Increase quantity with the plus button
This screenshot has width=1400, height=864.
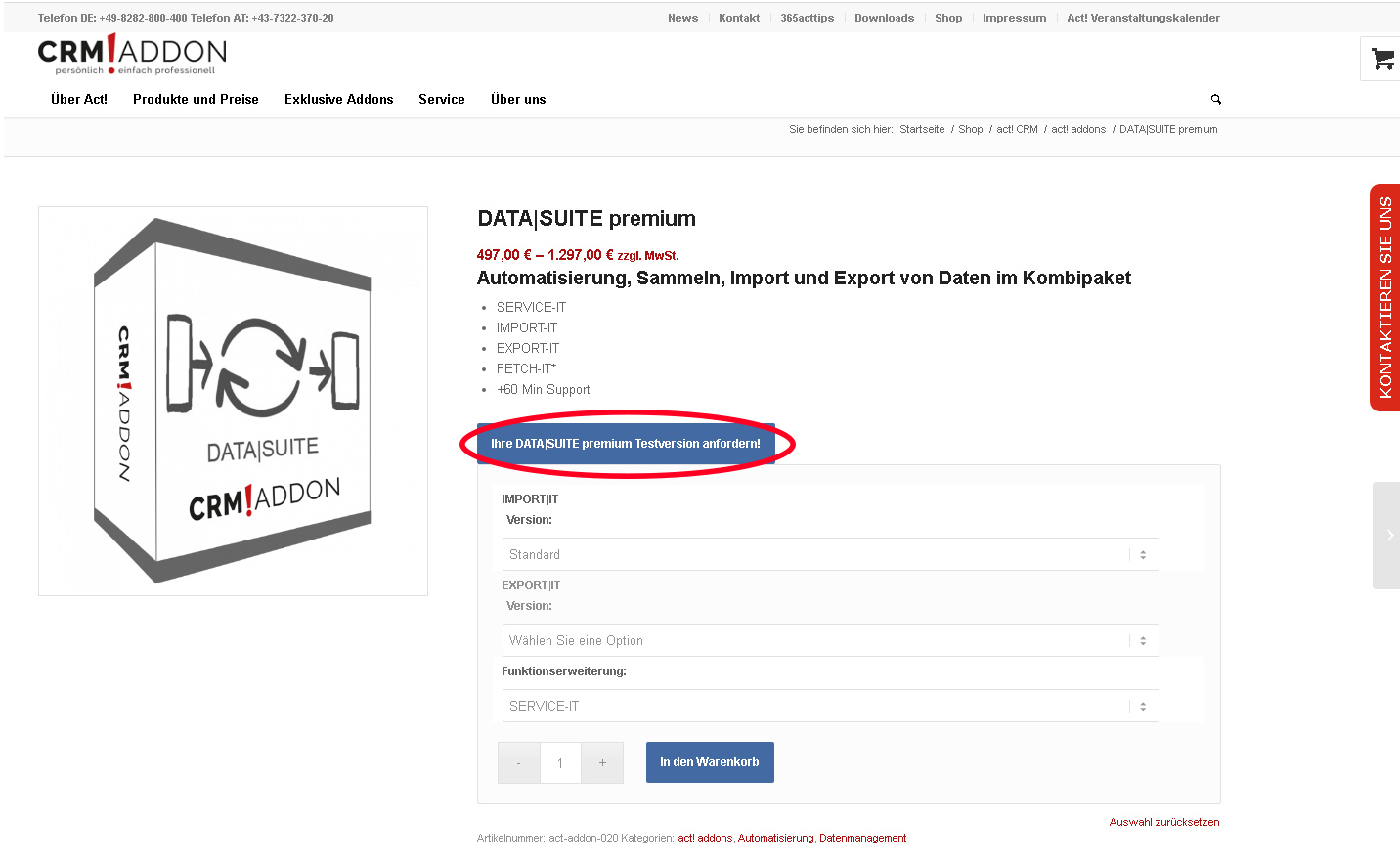pos(602,762)
